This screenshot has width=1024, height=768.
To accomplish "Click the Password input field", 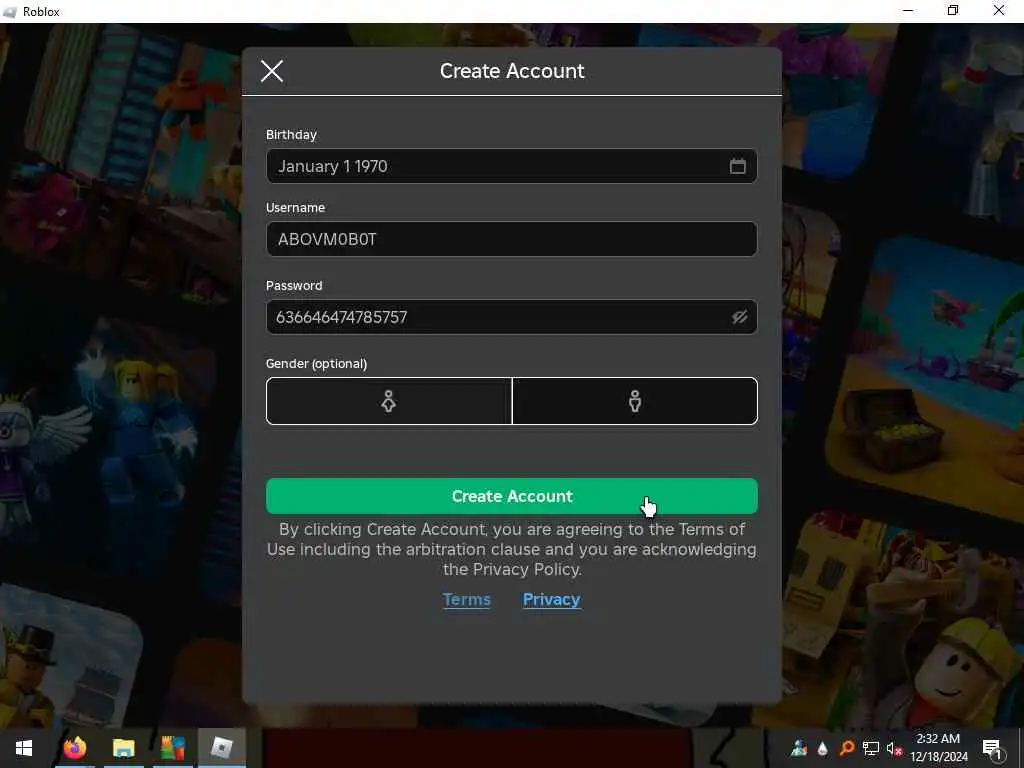I will coord(511,317).
